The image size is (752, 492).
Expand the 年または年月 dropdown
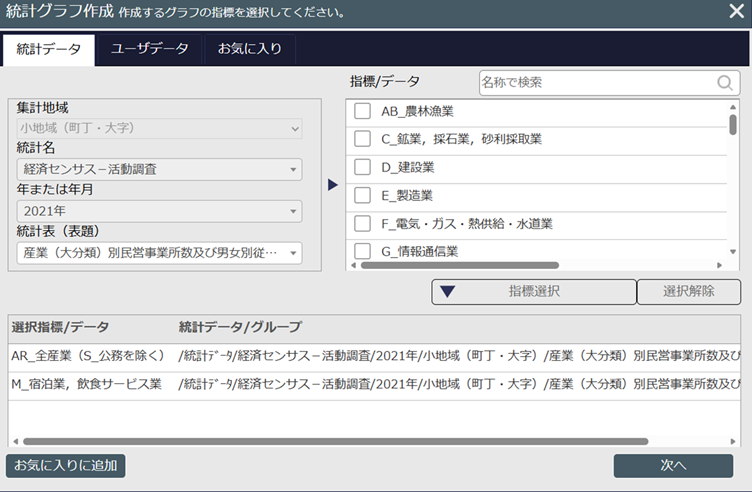click(159, 211)
